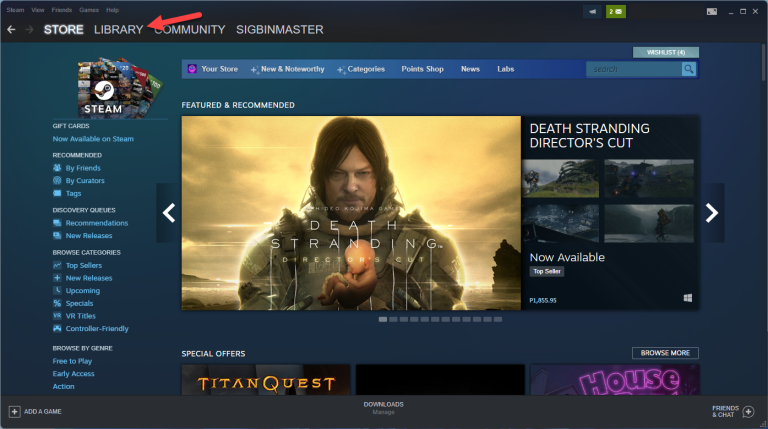Expand the Your Store dropdown
The width and height of the screenshot is (768, 429).
(x=219, y=69)
